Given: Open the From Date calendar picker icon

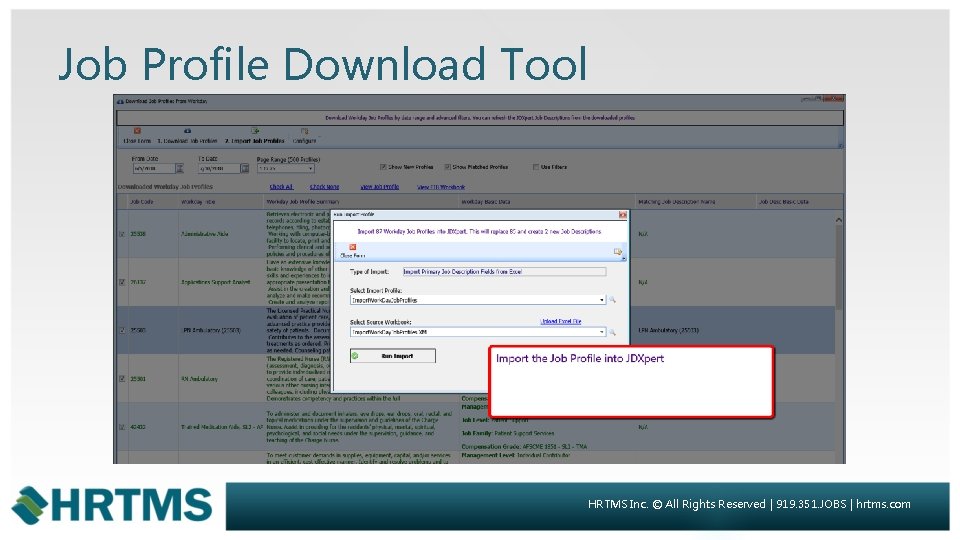Looking at the screenshot, I should coord(179,168).
